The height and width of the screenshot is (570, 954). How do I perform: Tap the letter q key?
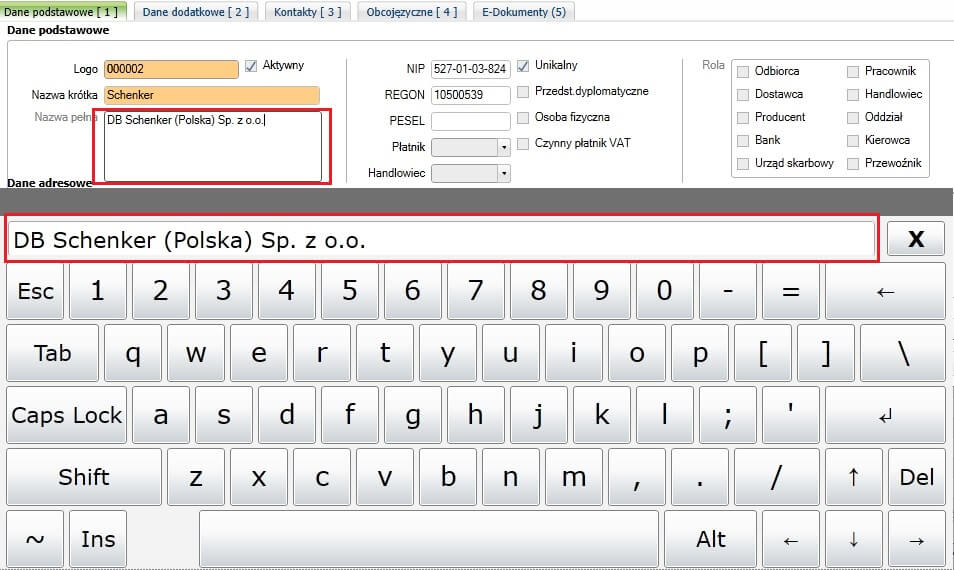[133, 353]
